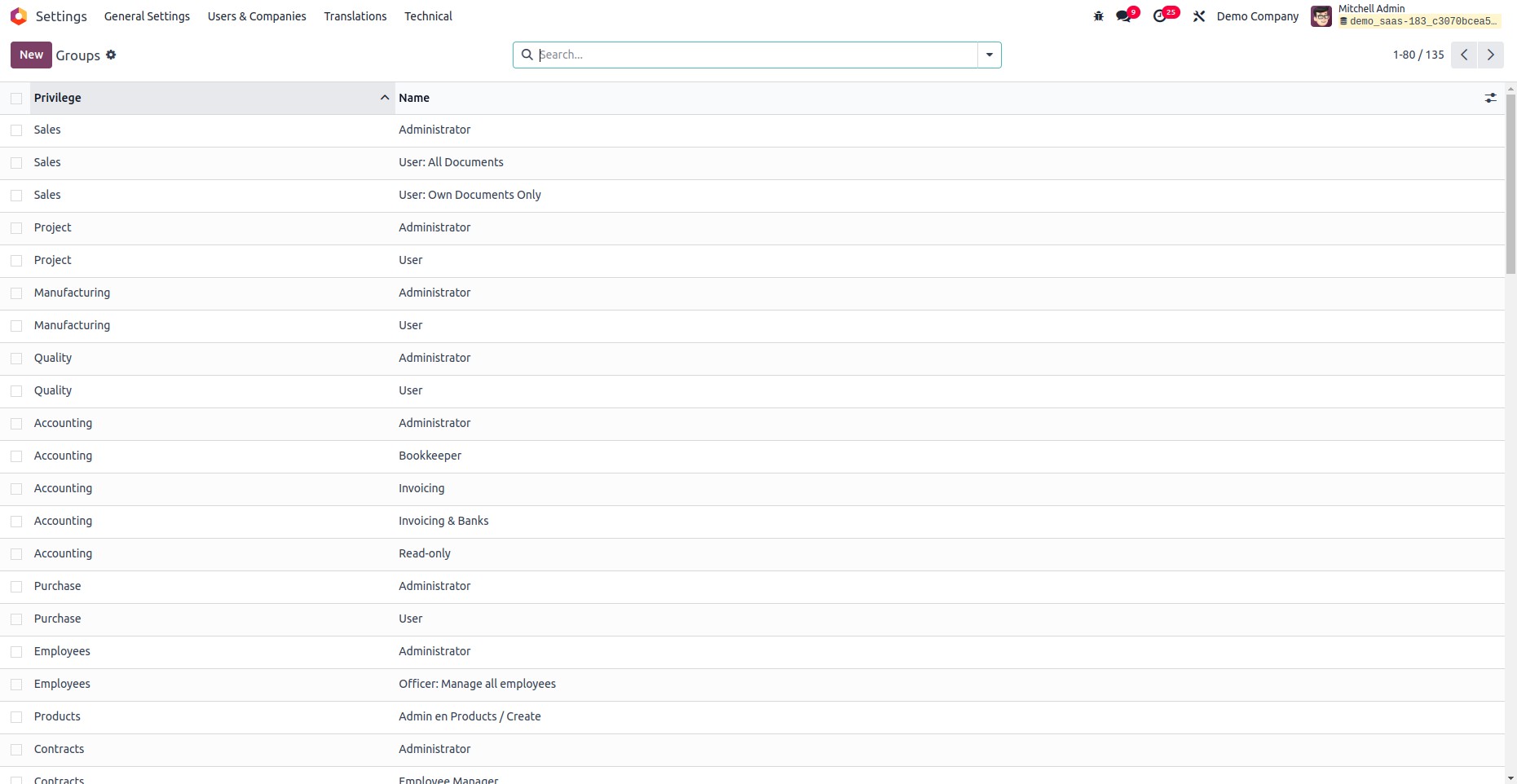Open the Technical menu
1517x784 pixels.
(x=428, y=16)
